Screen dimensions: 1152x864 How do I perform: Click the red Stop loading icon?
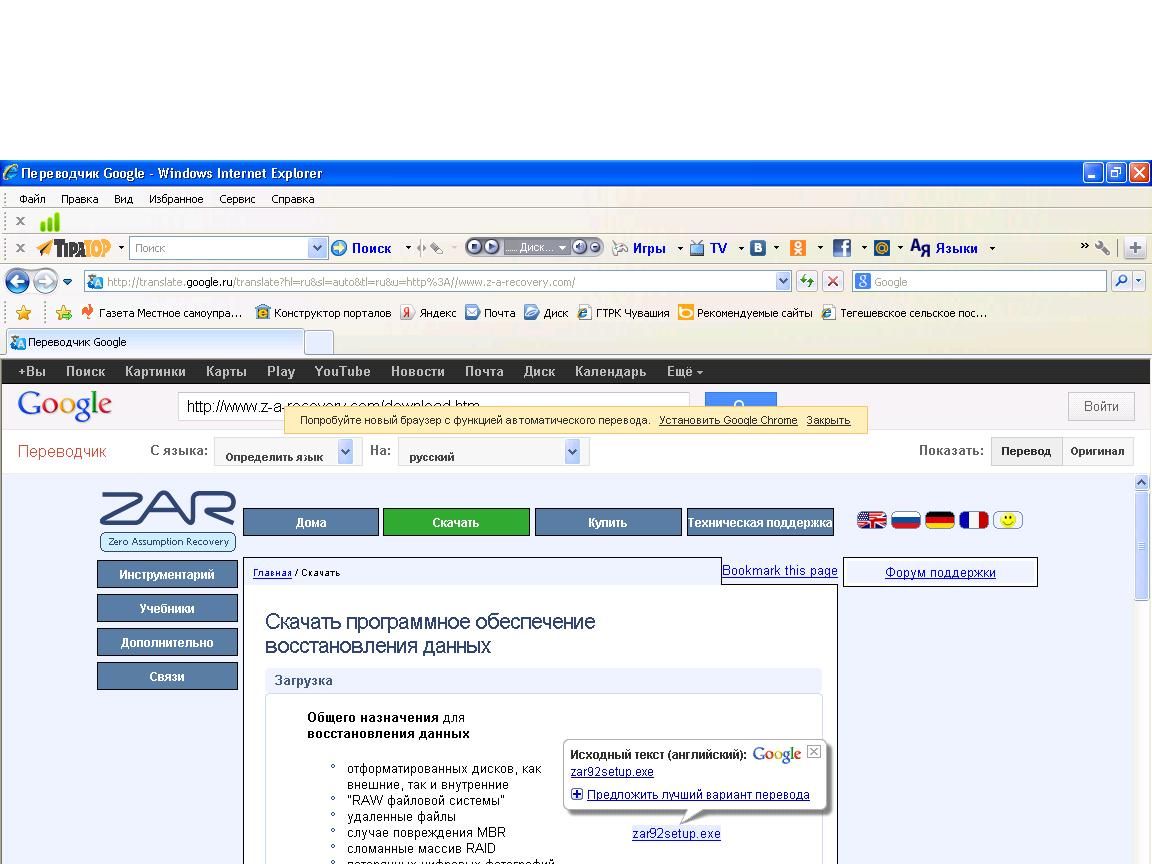pyautogui.click(x=832, y=281)
